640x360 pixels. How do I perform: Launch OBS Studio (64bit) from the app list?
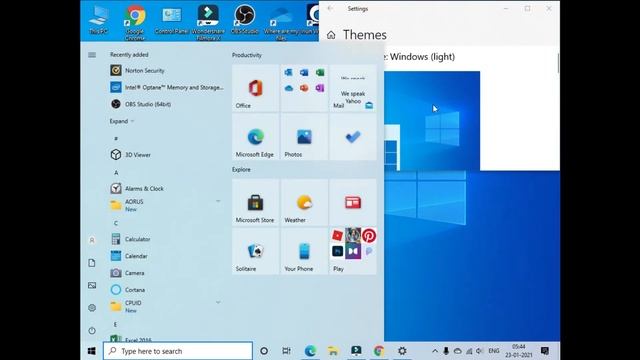[167, 104]
